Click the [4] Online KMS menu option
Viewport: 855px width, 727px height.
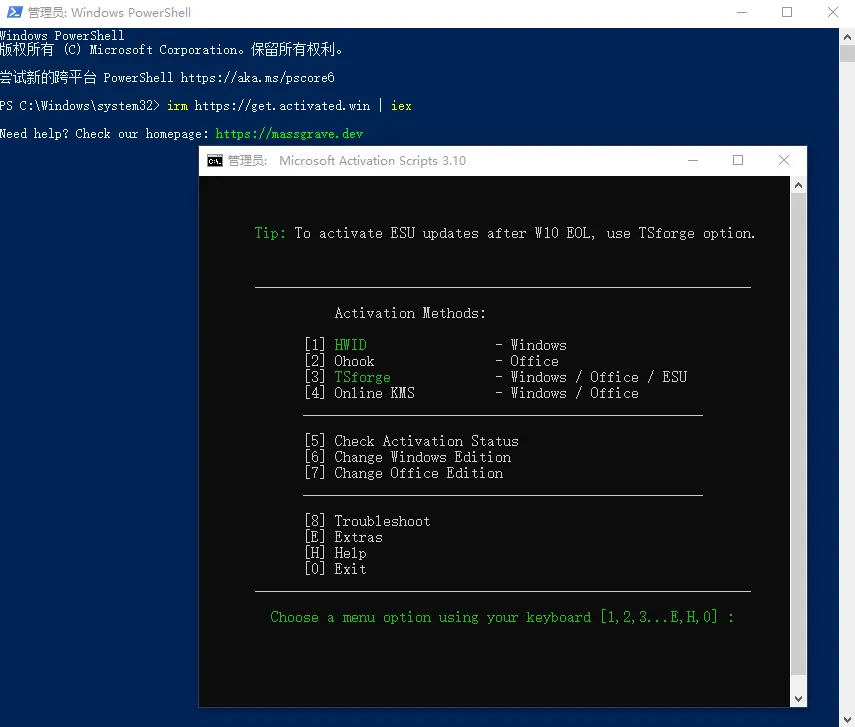coord(360,393)
